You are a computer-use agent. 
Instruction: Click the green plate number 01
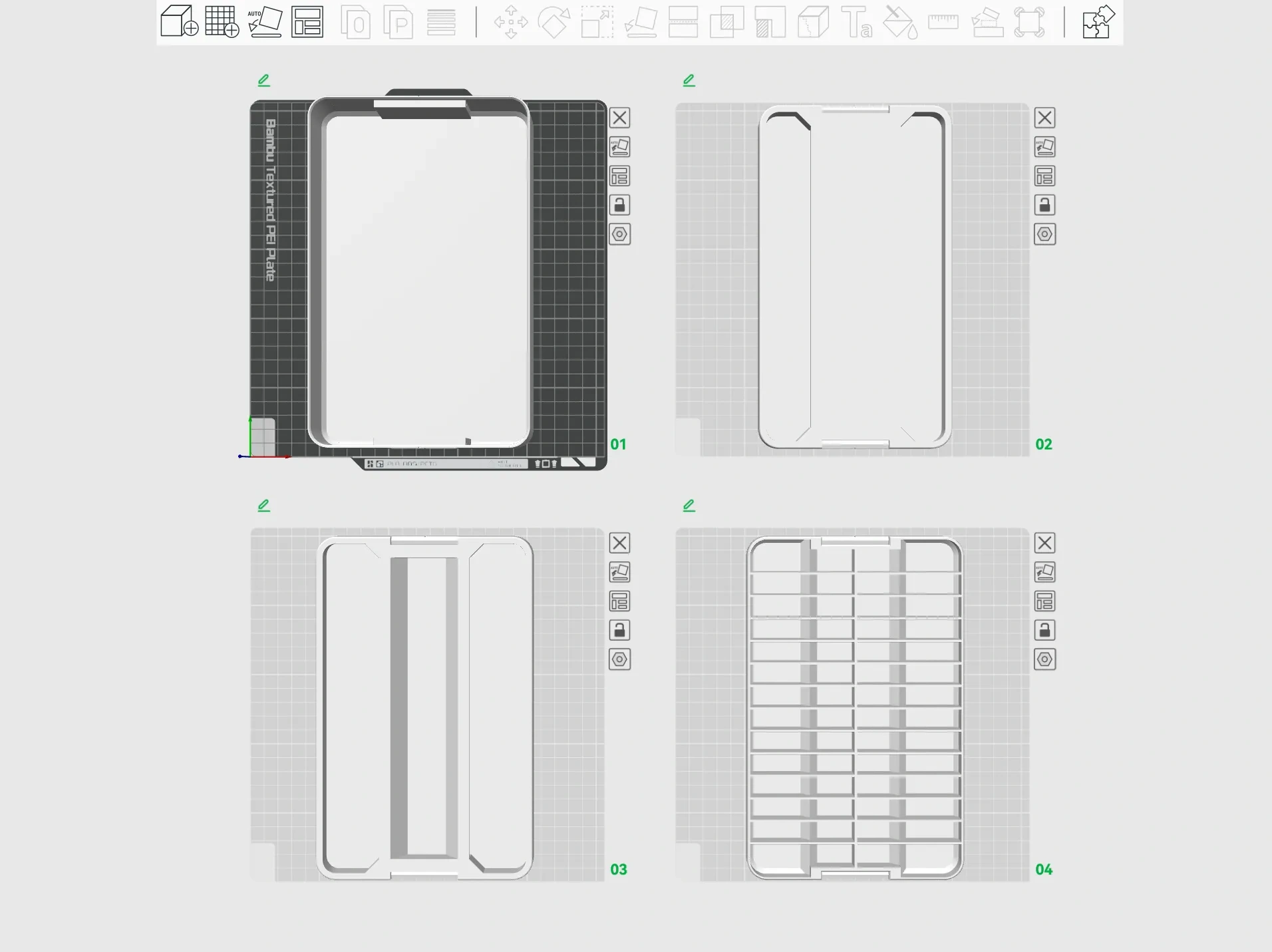pyautogui.click(x=619, y=444)
